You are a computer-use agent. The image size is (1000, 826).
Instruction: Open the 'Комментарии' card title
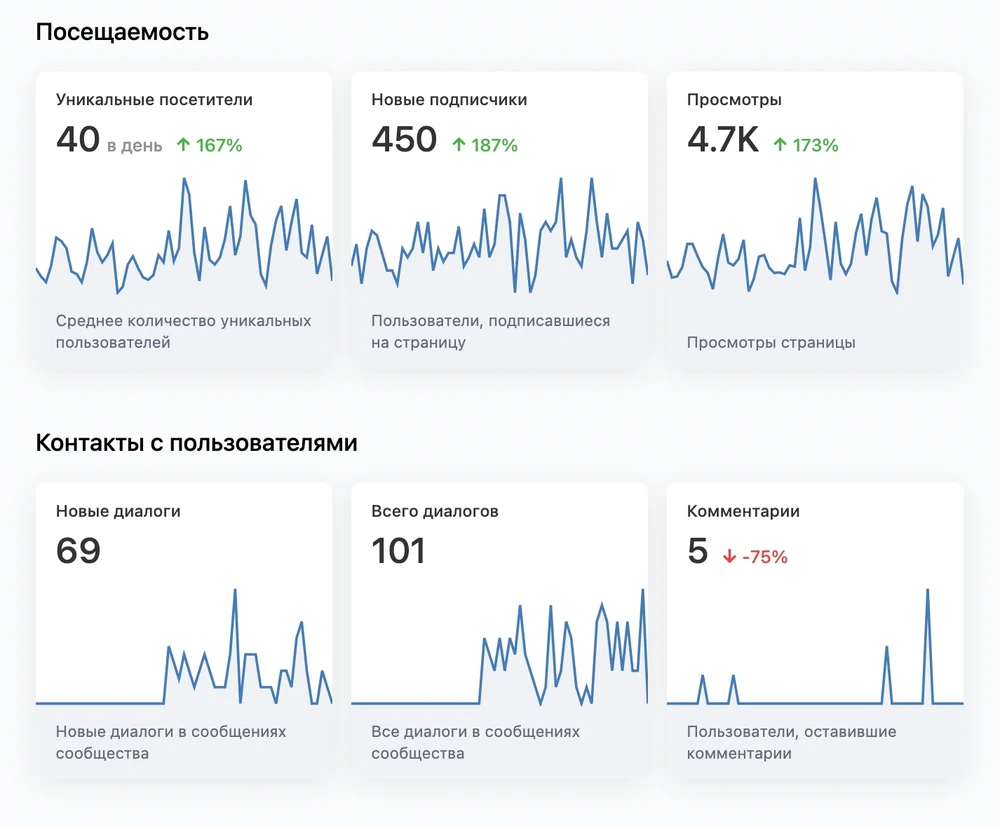click(x=743, y=511)
